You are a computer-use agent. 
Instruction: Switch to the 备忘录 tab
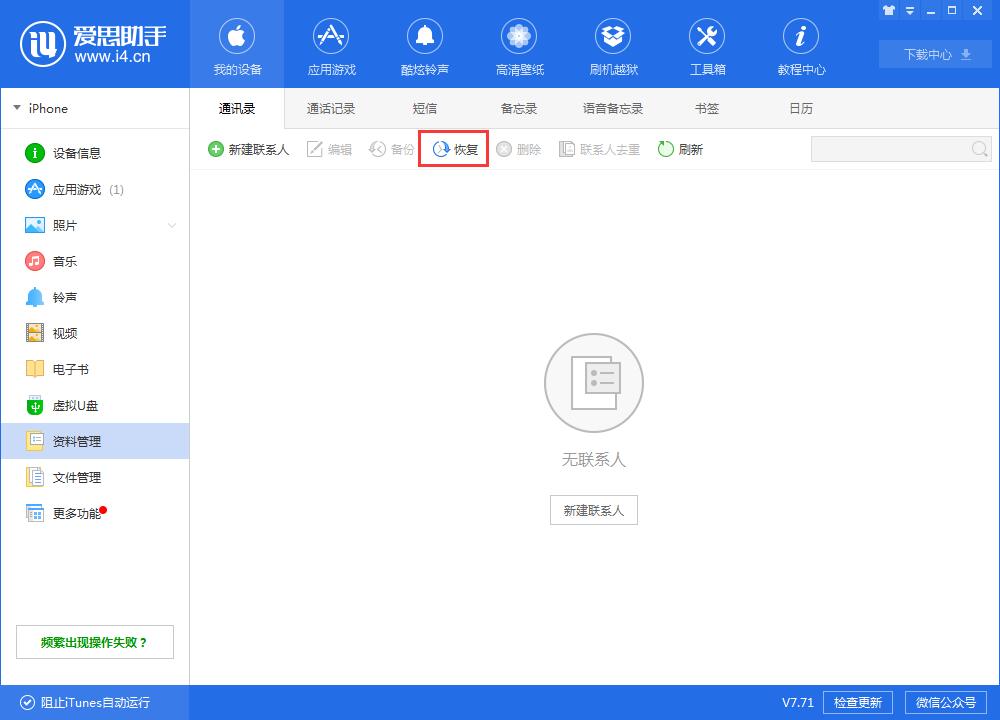pyautogui.click(x=518, y=108)
